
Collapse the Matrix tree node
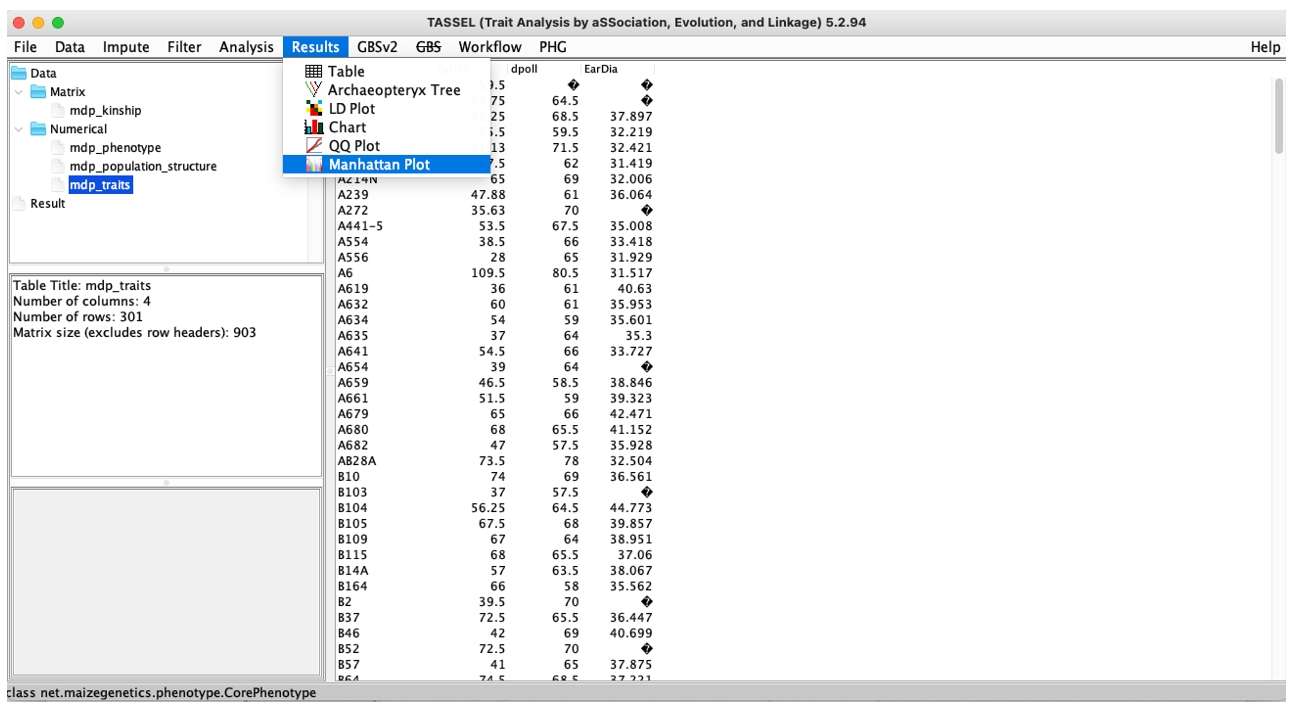click(19, 92)
